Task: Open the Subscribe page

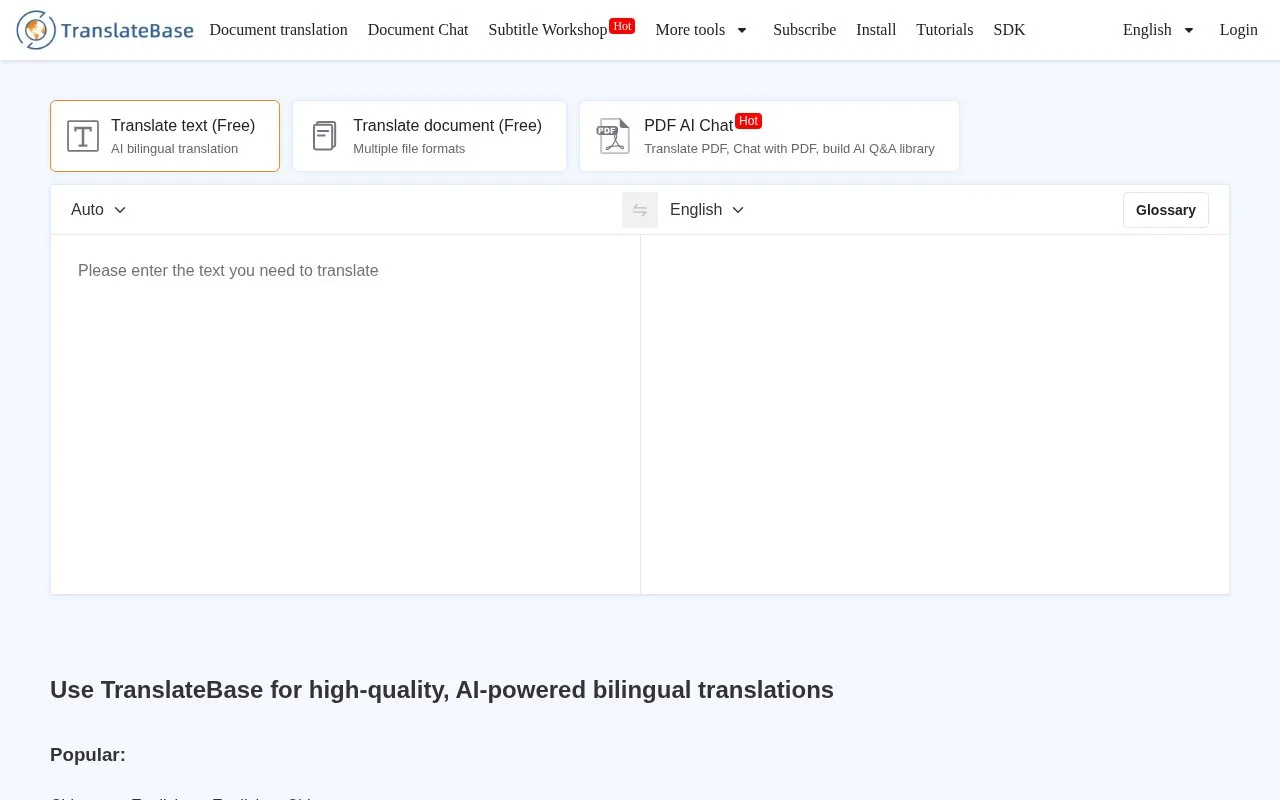Action: 804,30
